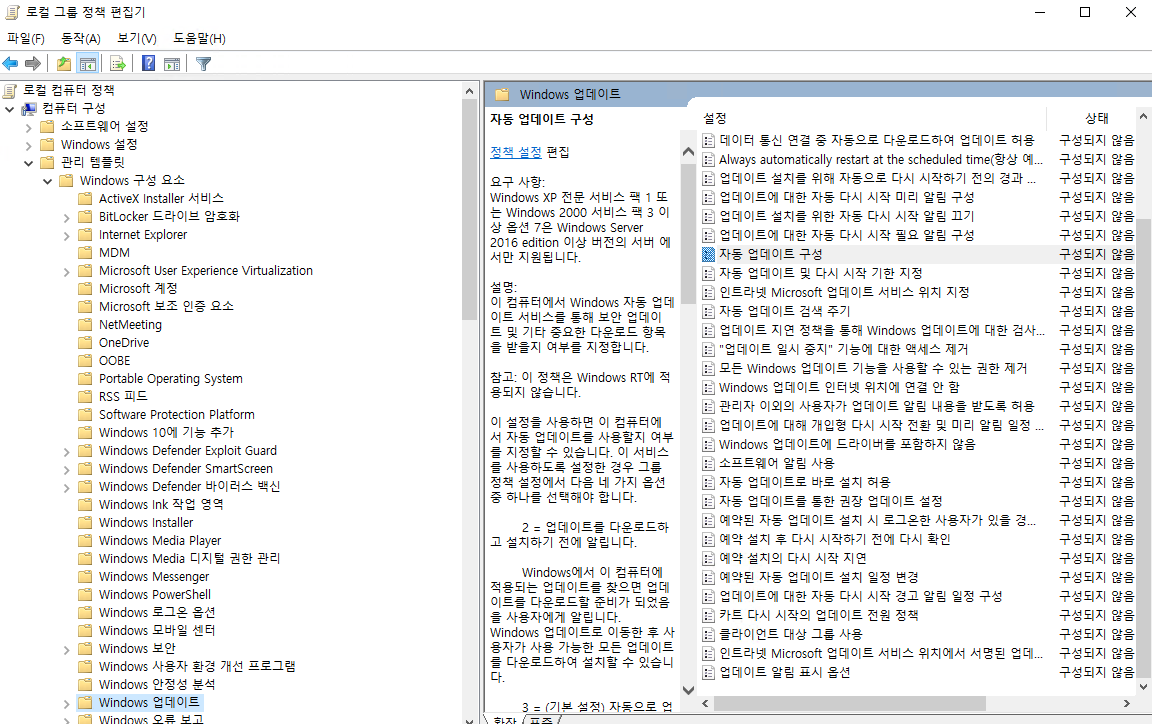
Task: Click the 컴퓨터 구성 computer icon
Action: coord(29,108)
